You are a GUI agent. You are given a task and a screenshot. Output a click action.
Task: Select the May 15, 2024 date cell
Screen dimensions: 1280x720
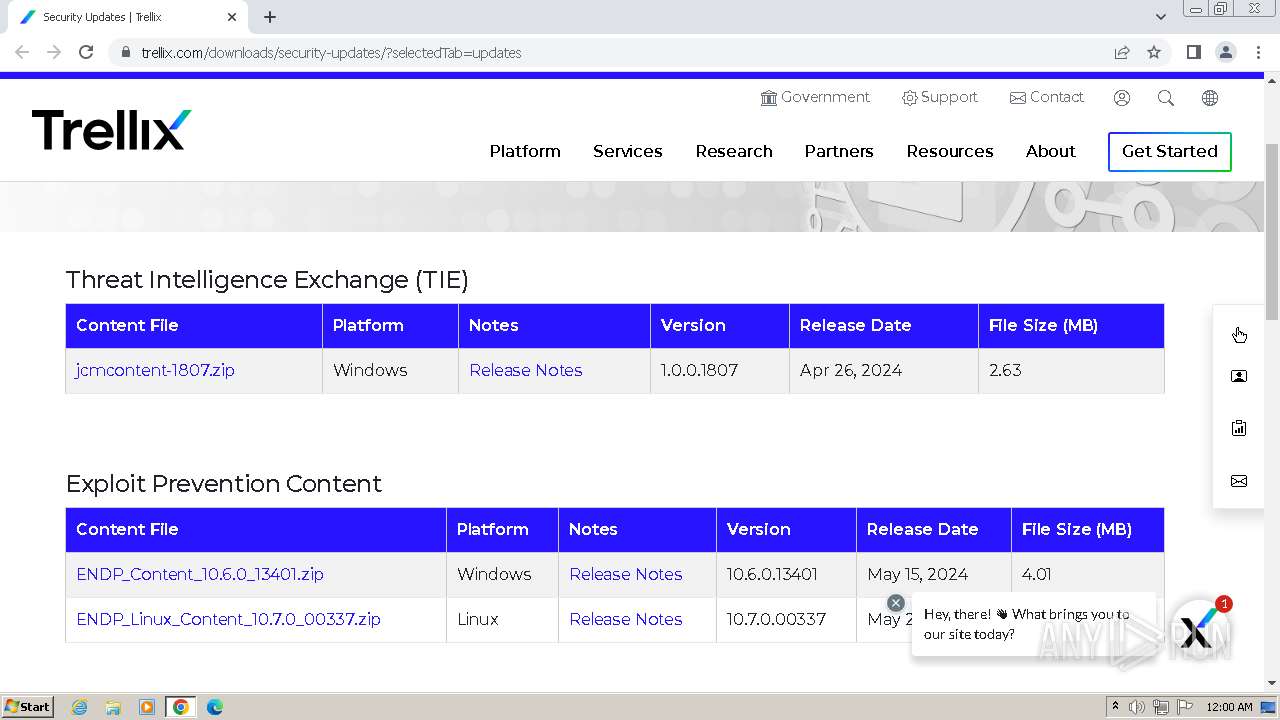point(934,574)
